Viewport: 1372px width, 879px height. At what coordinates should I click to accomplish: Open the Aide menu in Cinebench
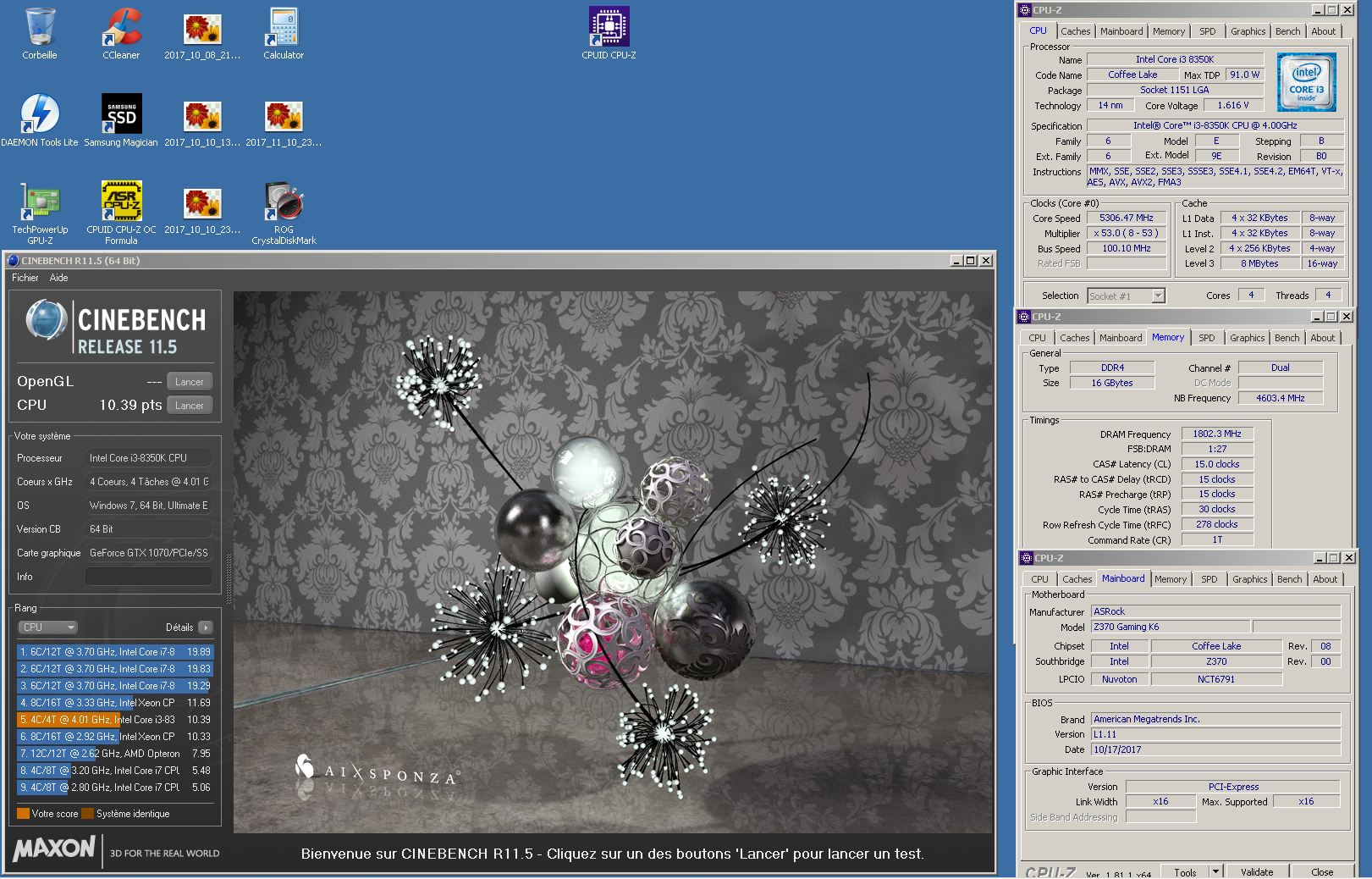(58, 278)
